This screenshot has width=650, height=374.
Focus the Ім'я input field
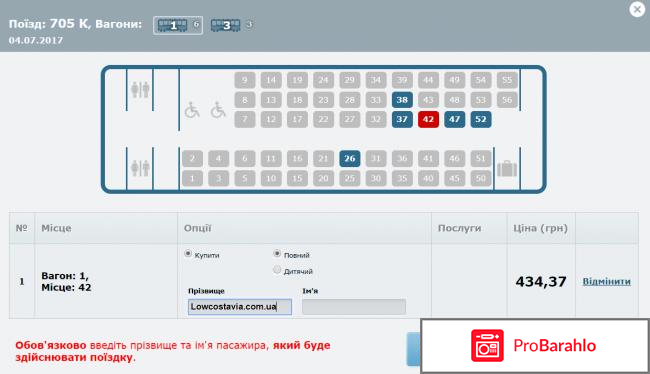354,307
